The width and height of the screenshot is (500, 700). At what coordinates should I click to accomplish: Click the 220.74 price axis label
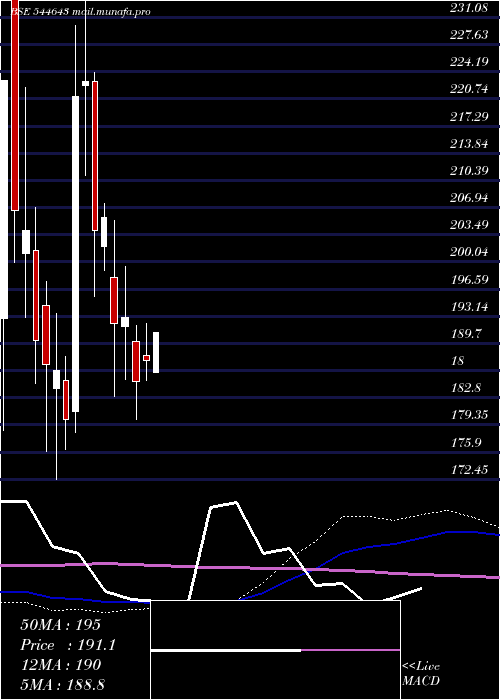[469, 89]
